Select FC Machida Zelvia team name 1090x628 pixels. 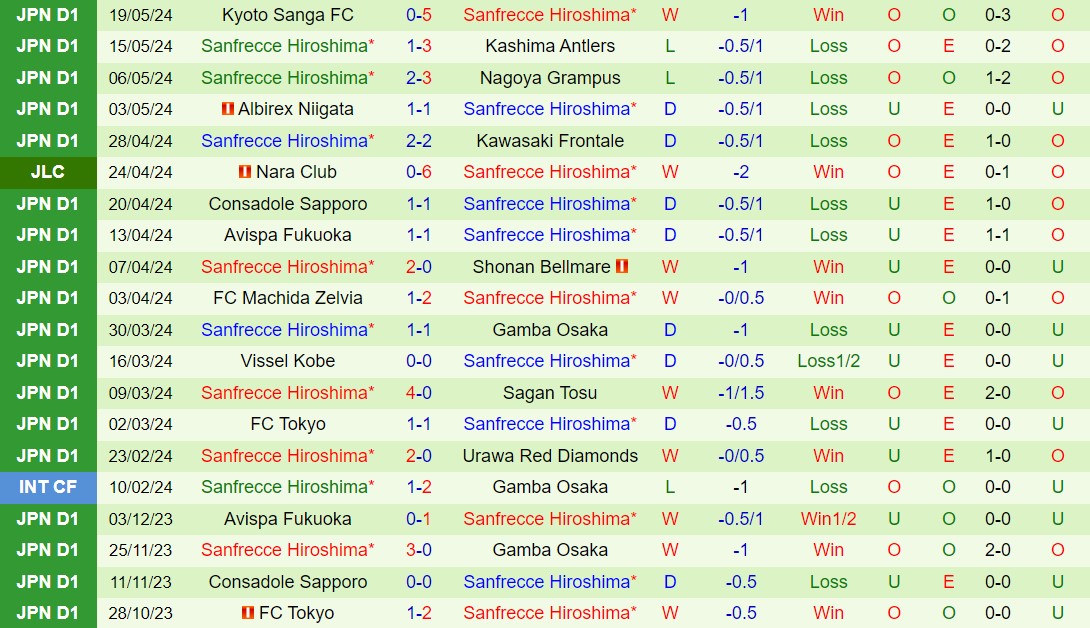click(x=288, y=298)
